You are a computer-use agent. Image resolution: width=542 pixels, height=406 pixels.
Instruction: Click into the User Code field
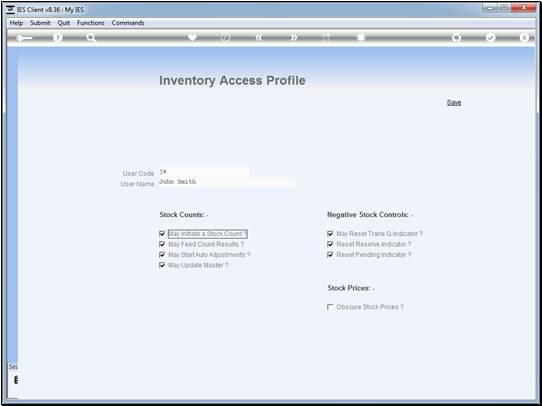point(203,172)
